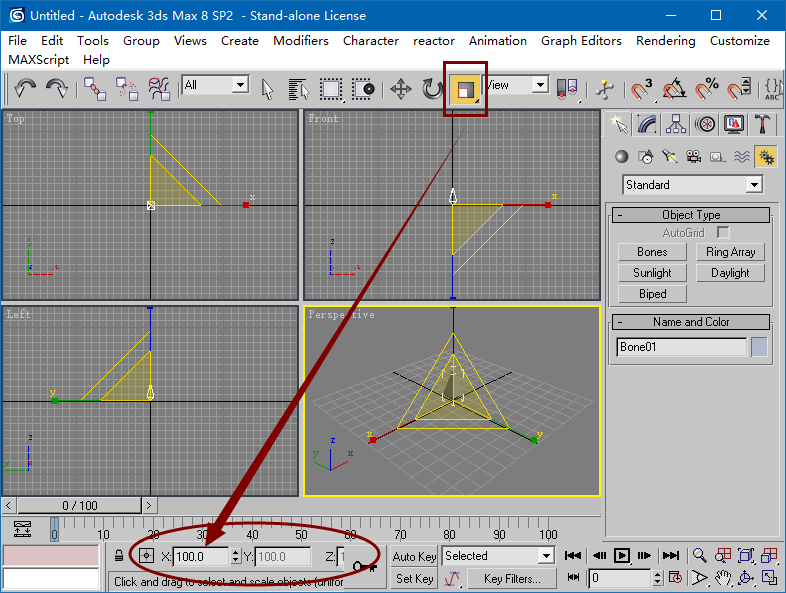Open the Graph Editors menu
The width and height of the screenshot is (786, 593).
pos(581,41)
